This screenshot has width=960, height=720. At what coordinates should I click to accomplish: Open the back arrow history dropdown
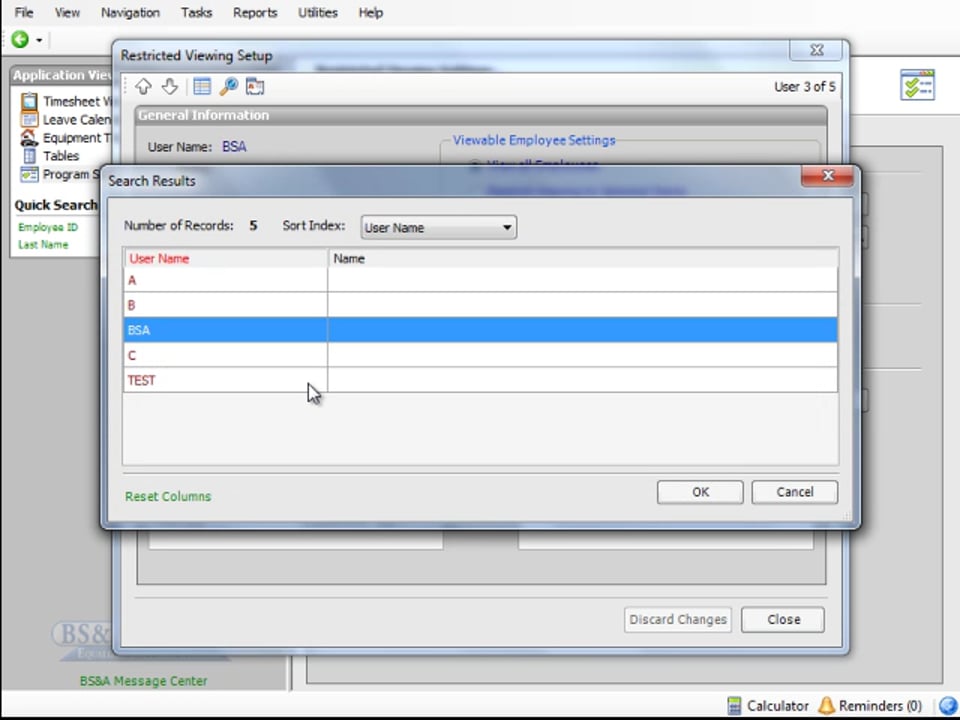39,40
